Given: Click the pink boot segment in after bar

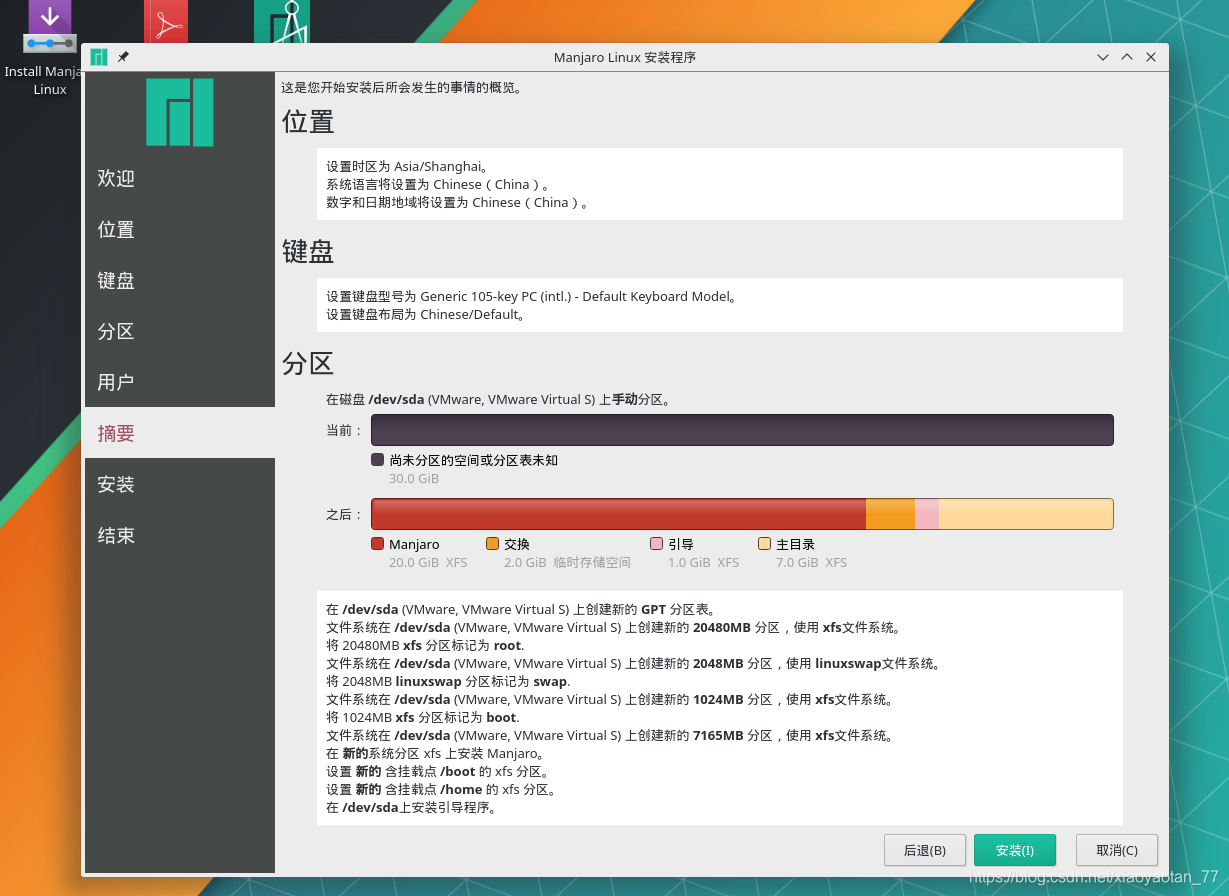Looking at the screenshot, I should (x=927, y=514).
